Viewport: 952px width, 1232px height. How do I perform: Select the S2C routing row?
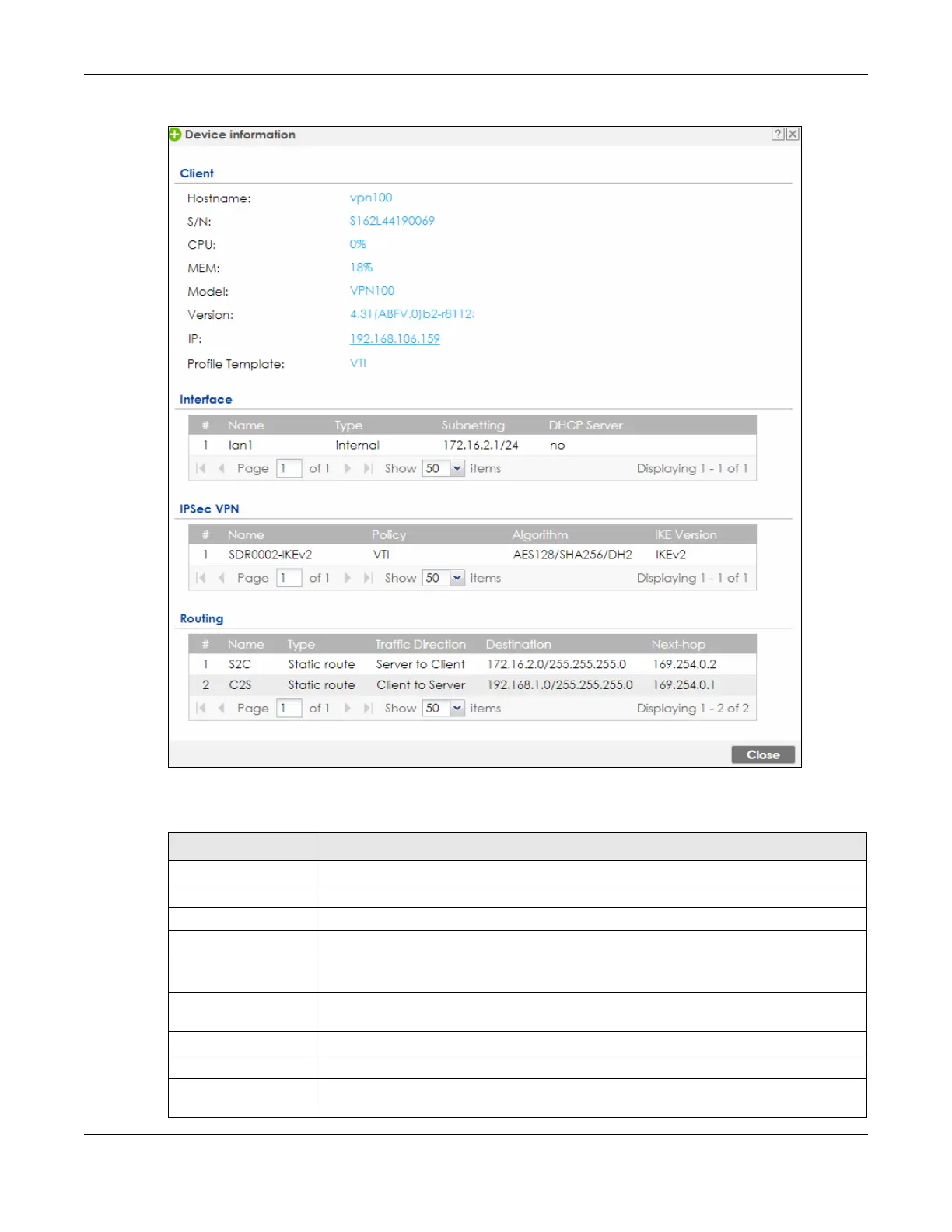click(472, 664)
